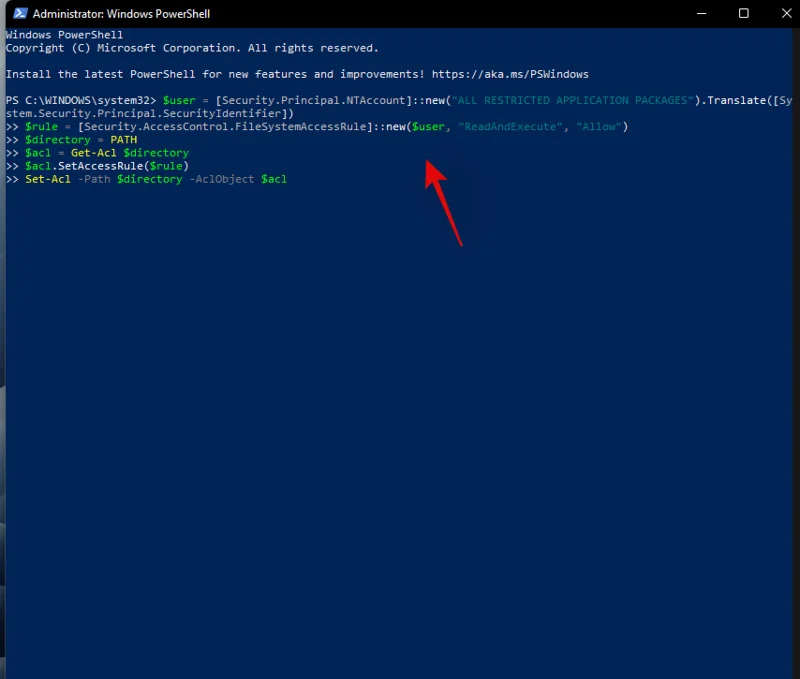This screenshot has height=679, width=800.
Task: Click the 'PS C:\WINDOWS\system32>' prompt
Action: tap(81, 101)
